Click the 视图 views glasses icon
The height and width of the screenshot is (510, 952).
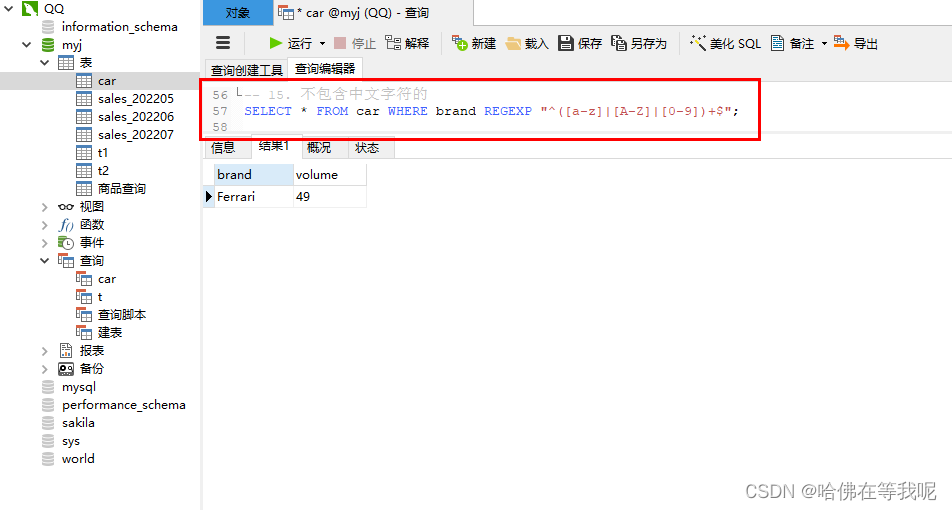[66, 207]
